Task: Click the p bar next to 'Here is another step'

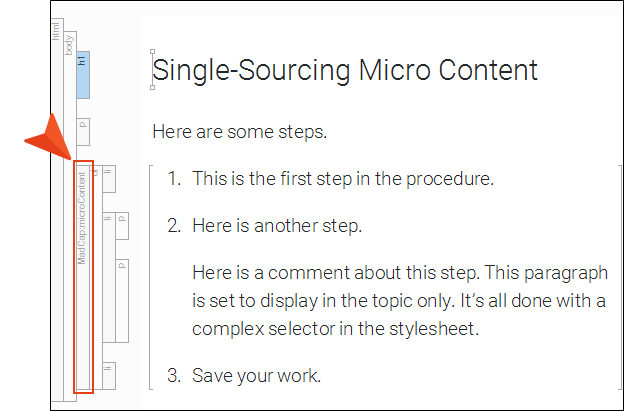Action: pos(122,226)
